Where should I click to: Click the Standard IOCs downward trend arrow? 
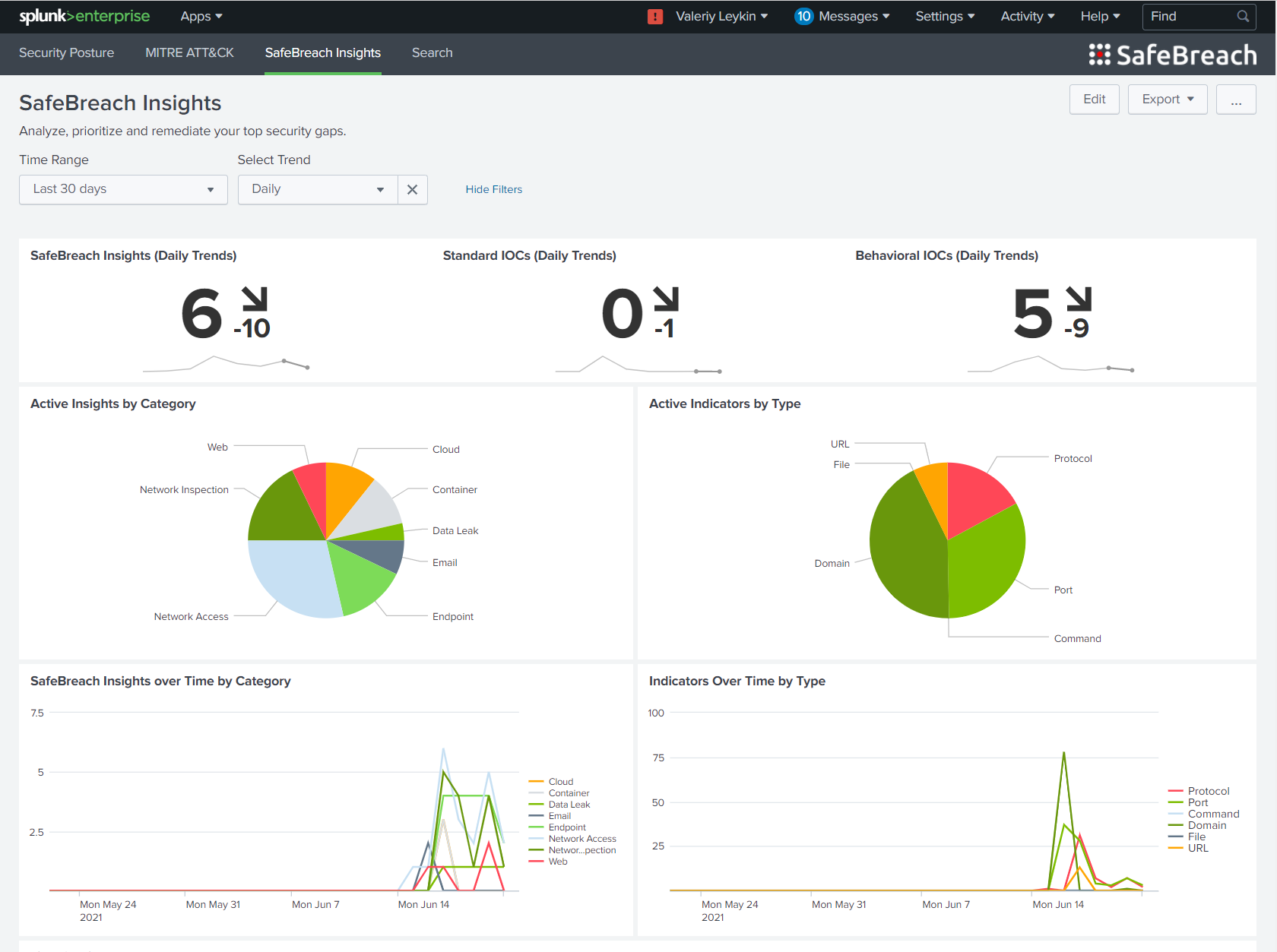(666, 299)
